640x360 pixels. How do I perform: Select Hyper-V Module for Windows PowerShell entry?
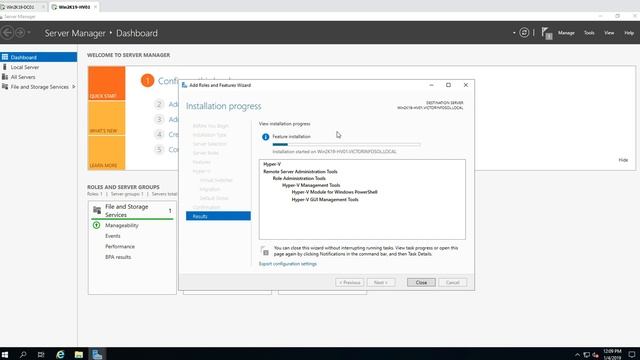pyautogui.click(x=334, y=192)
